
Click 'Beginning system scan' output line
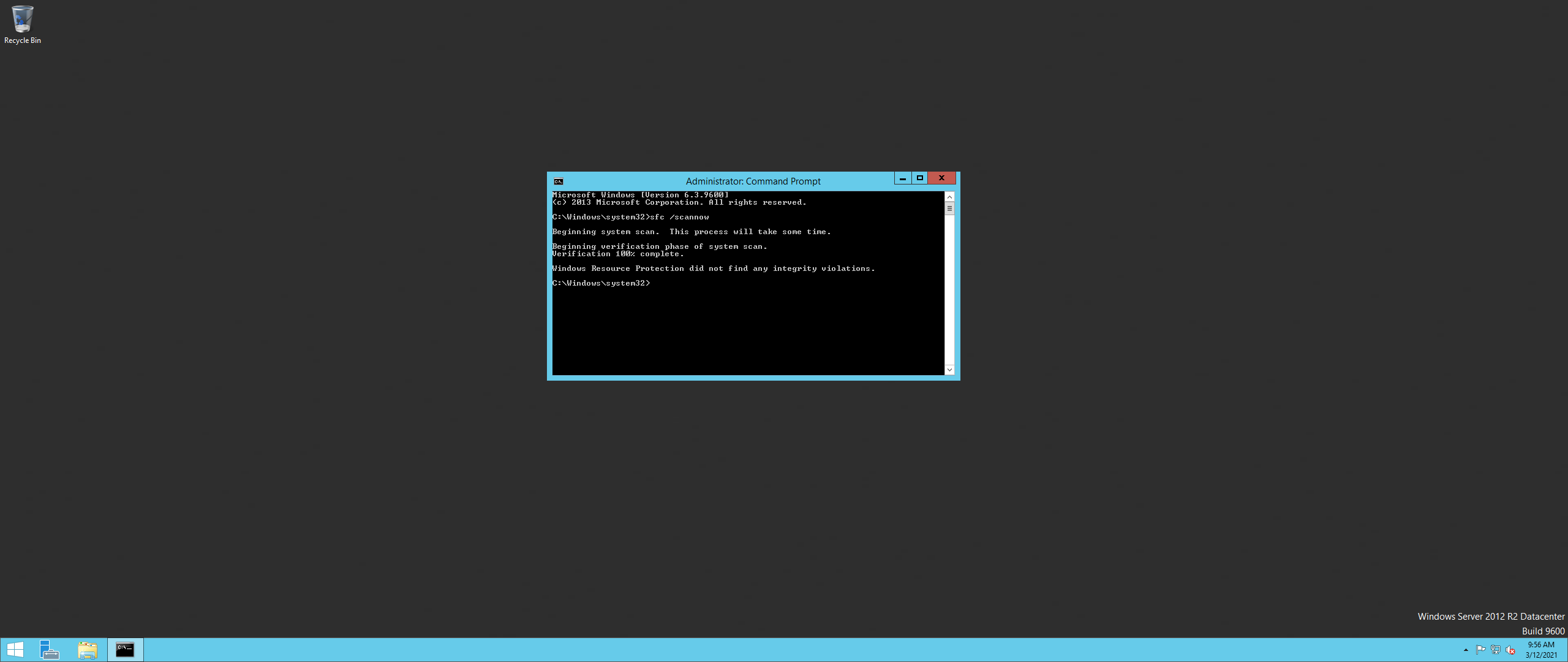692,232
